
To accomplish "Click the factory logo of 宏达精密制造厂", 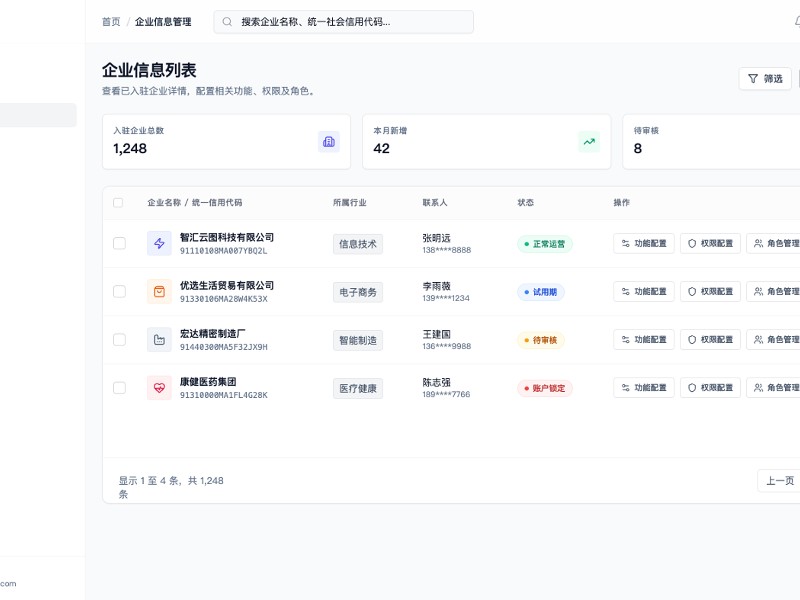I will point(159,340).
